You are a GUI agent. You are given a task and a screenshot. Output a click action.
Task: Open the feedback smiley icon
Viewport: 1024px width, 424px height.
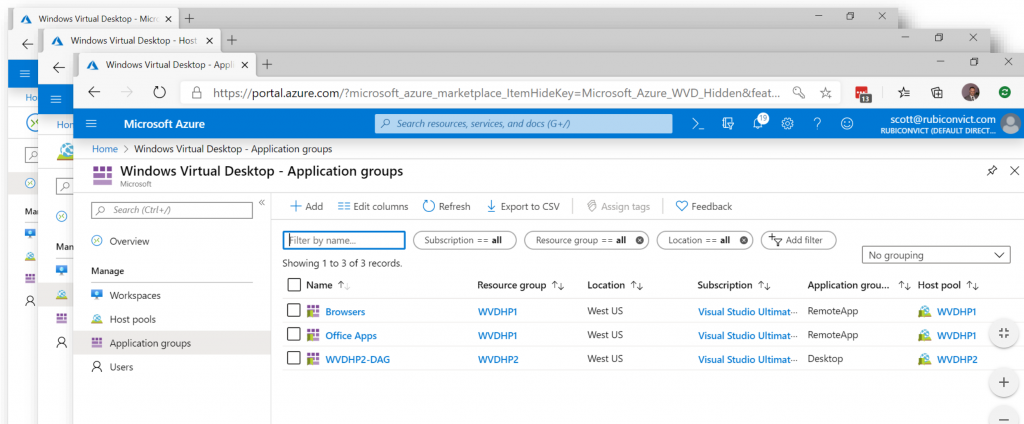(x=847, y=123)
